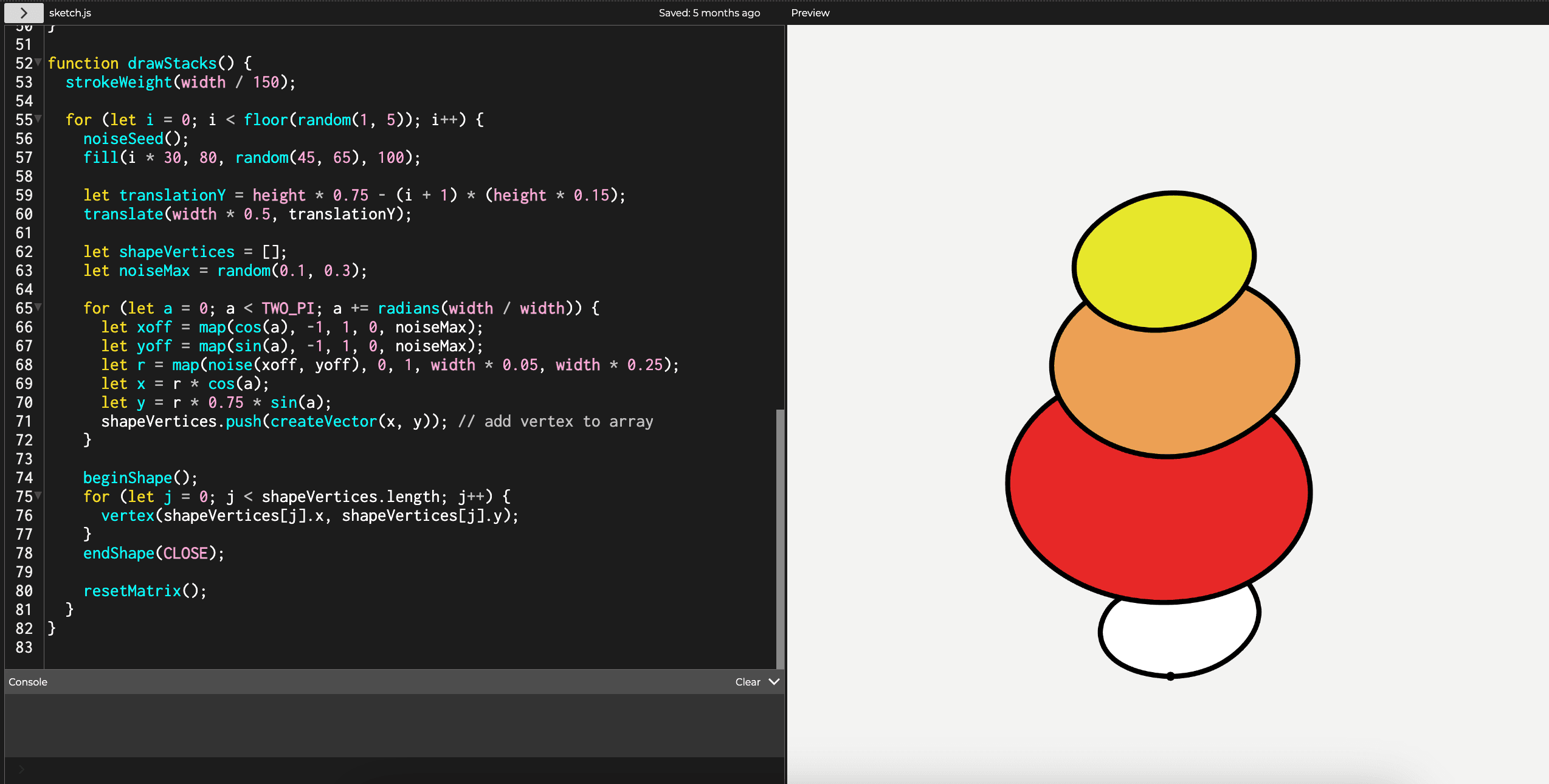Click line number 80 in the gutter

coord(24,591)
